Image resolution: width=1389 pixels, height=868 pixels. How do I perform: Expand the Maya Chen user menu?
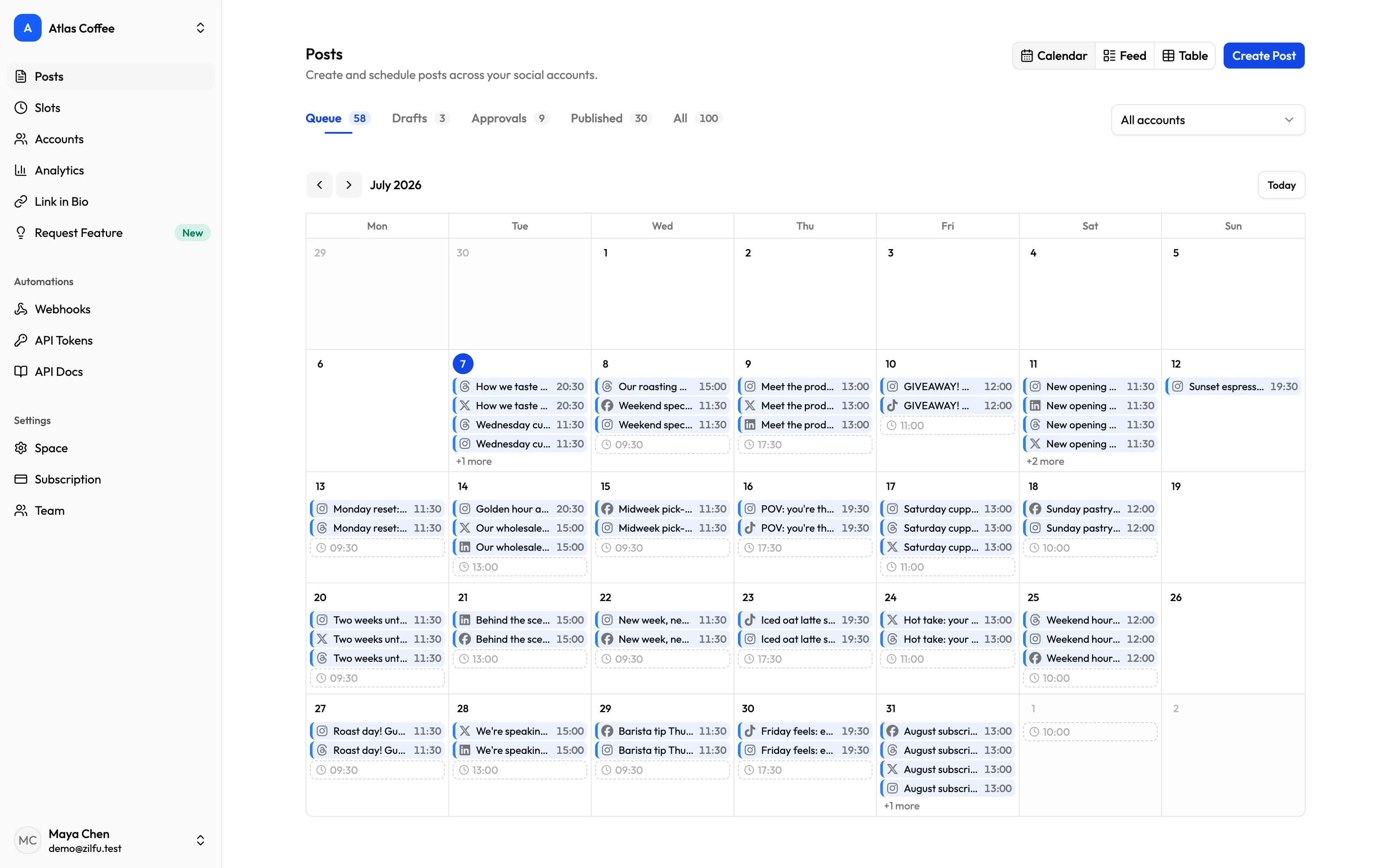[x=110, y=841]
